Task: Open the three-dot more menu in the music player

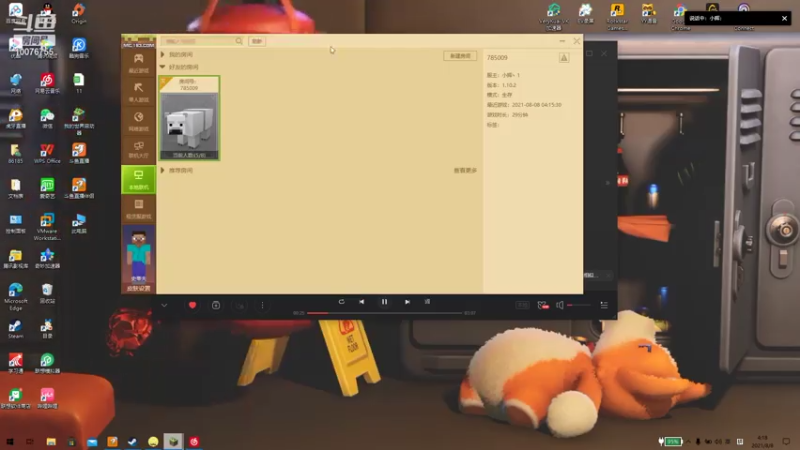Action: point(262,305)
